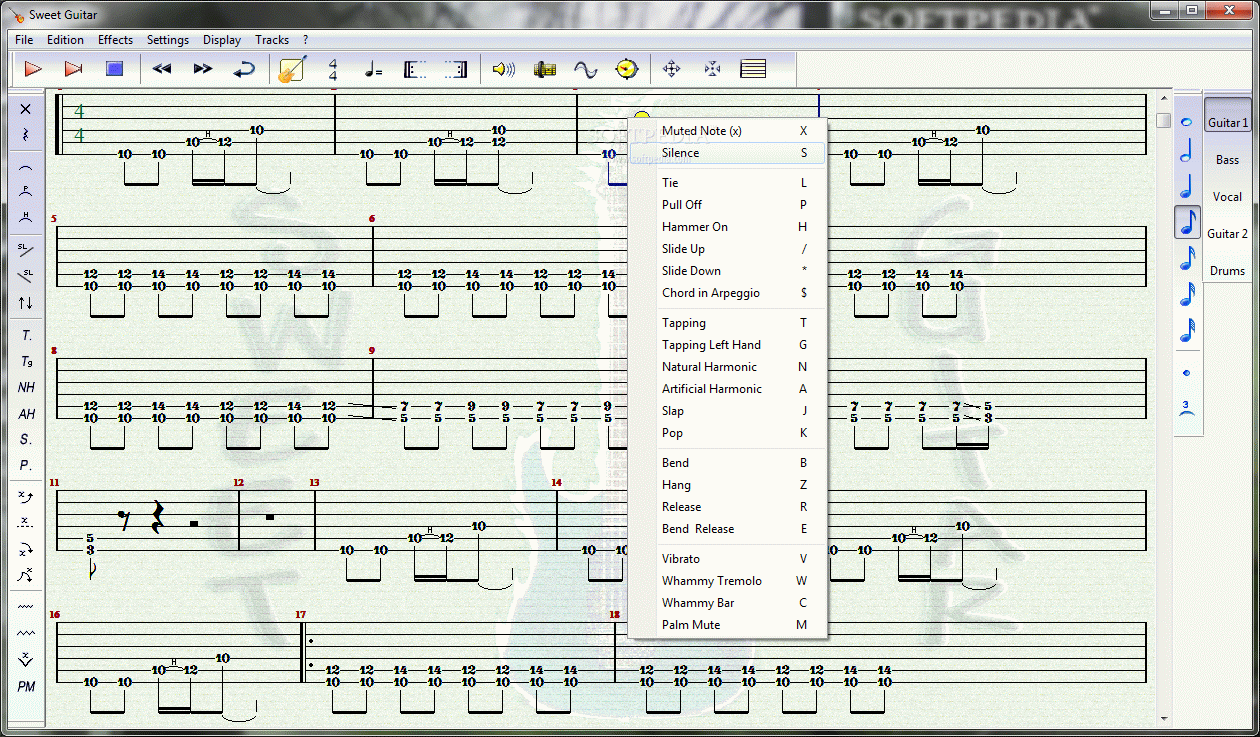Select the NH natural harmonic tool

coord(26,387)
